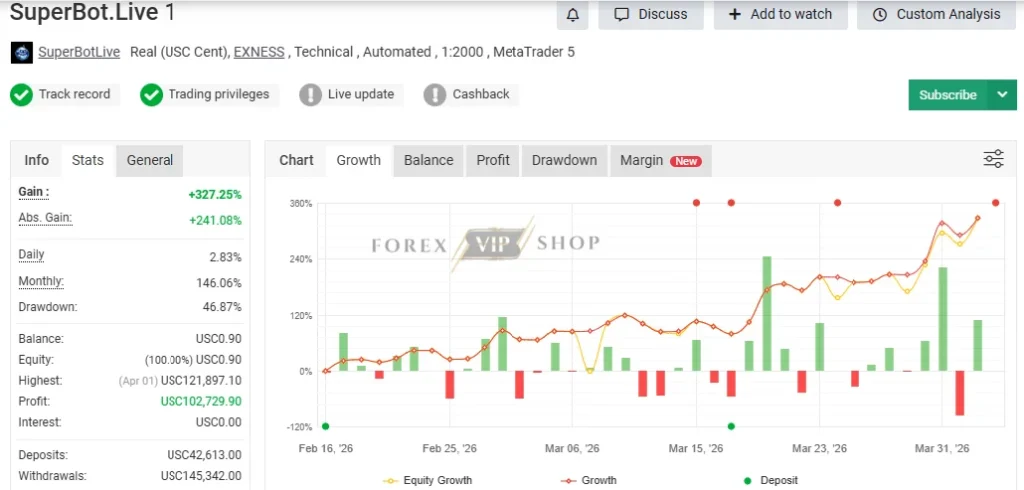Click the Monthly label
Screen dimensions: 1024x490
click(40, 282)
